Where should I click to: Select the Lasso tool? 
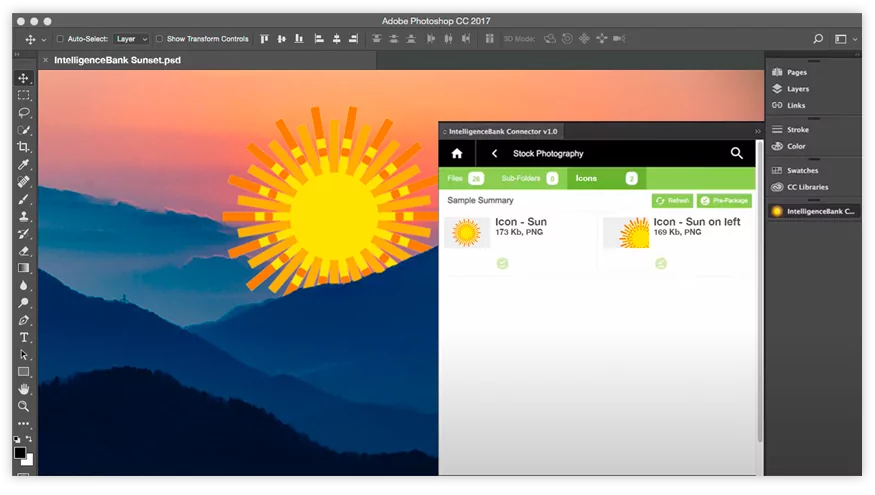click(23, 113)
